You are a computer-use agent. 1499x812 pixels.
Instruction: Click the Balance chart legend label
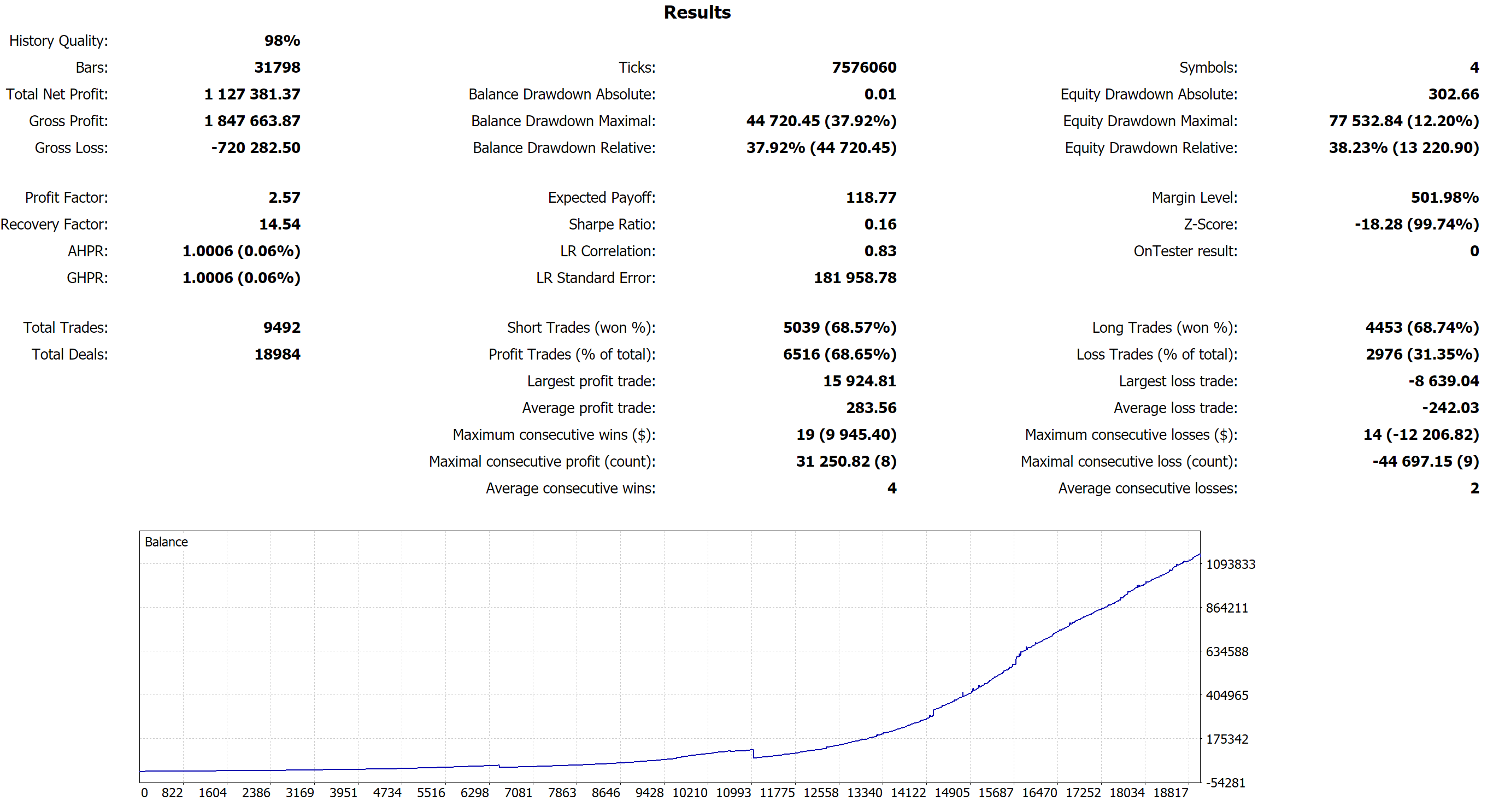point(166,542)
